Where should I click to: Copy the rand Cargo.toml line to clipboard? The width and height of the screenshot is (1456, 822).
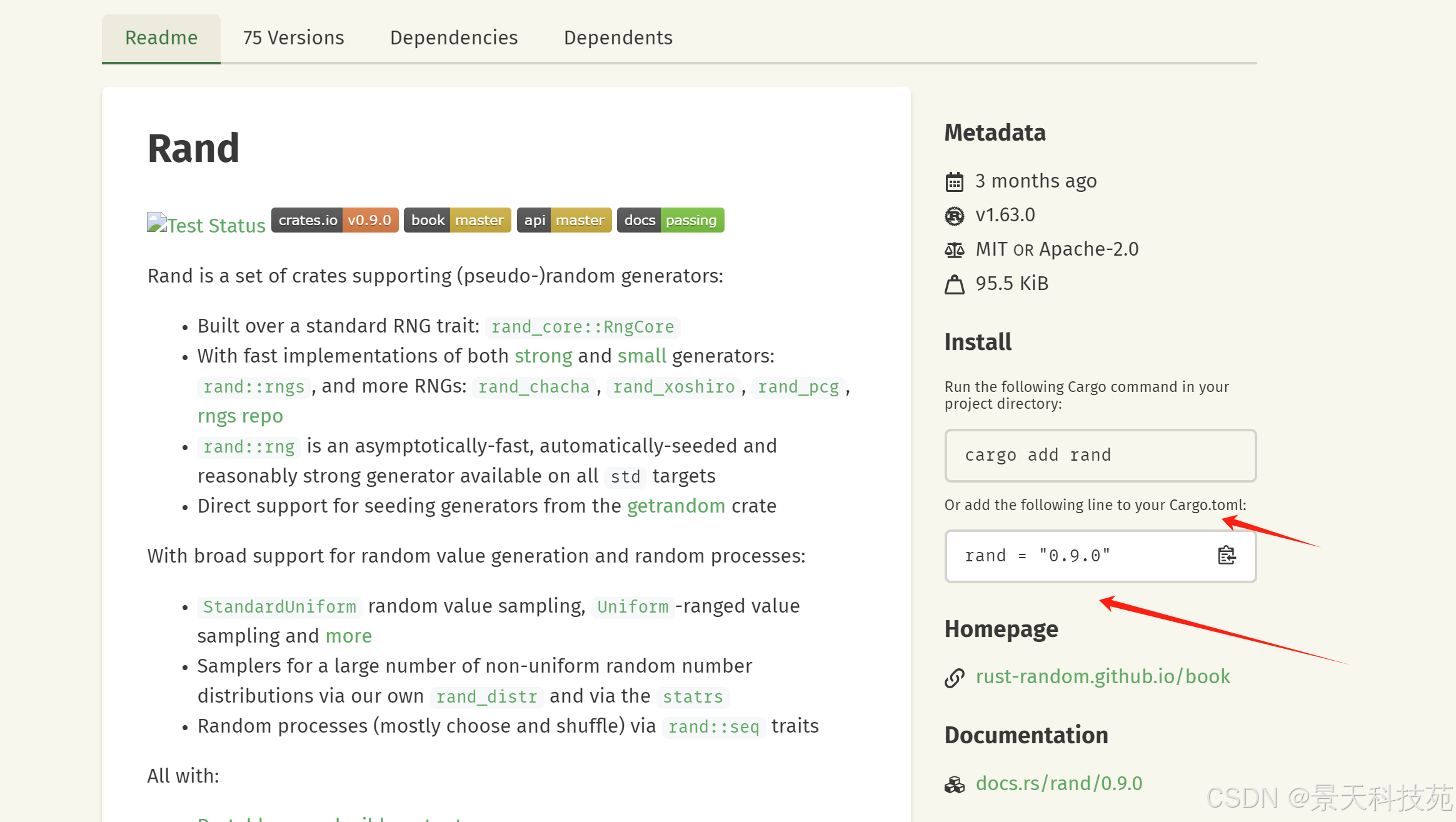click(x=1226, y=555)
